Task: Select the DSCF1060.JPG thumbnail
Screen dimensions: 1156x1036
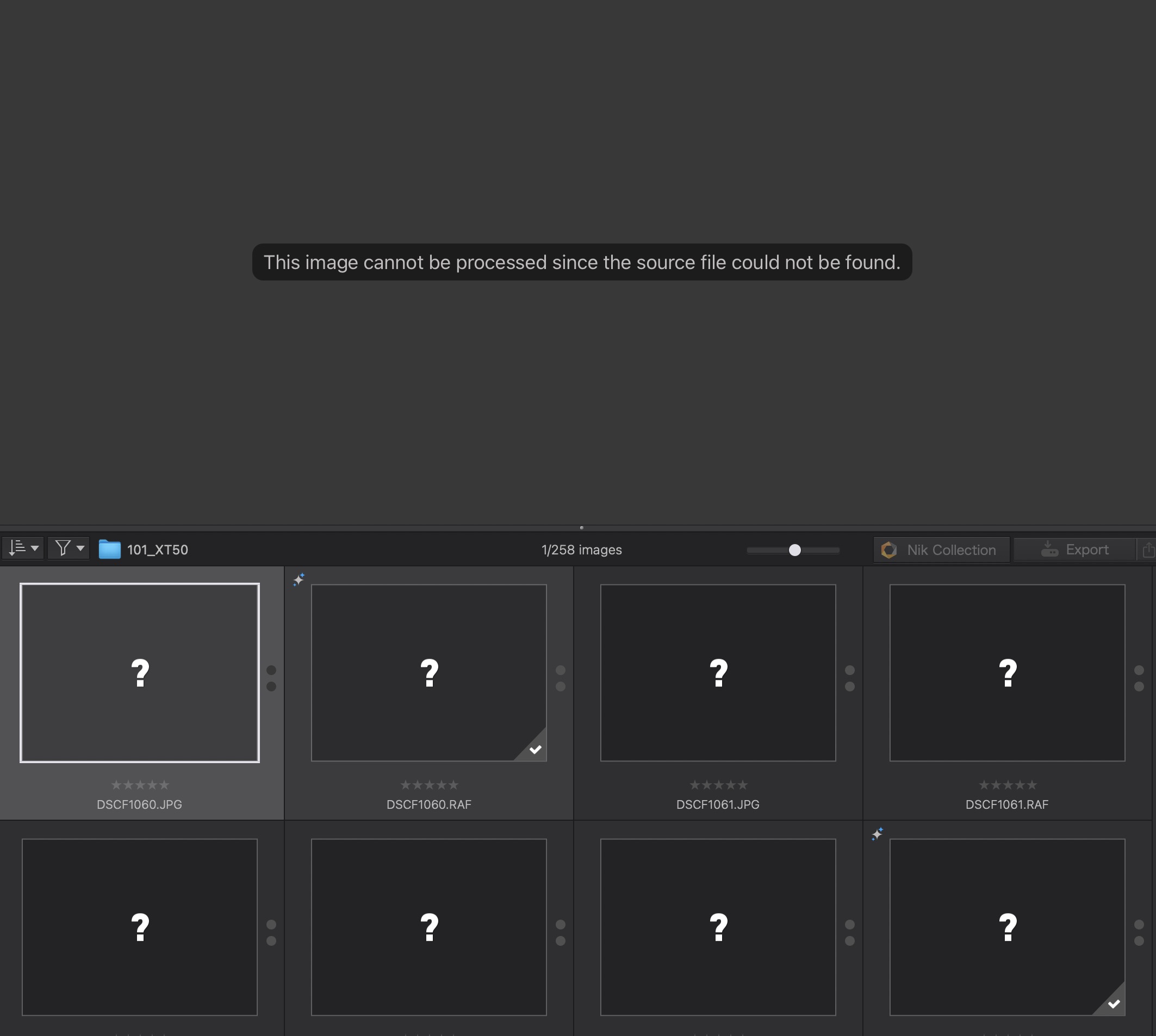Action: 140,673
